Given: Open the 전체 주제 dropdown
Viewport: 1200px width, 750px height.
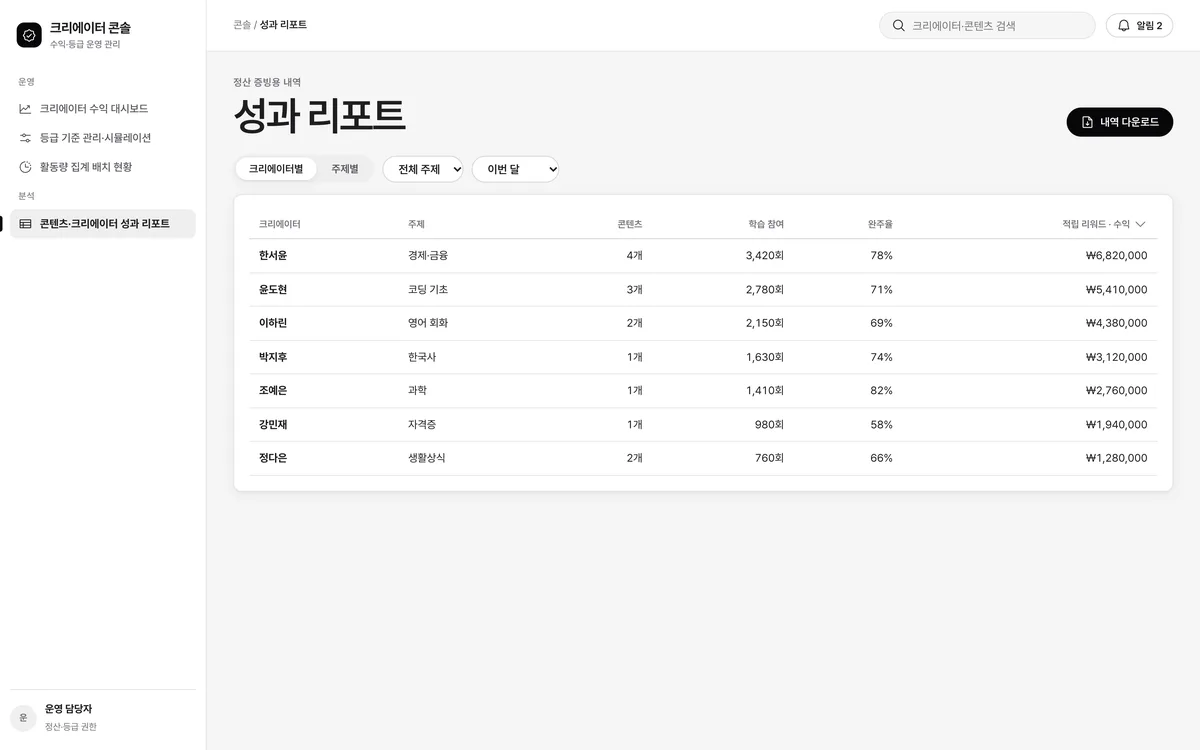Looking at the screenshot, I should tap(423, 169).
